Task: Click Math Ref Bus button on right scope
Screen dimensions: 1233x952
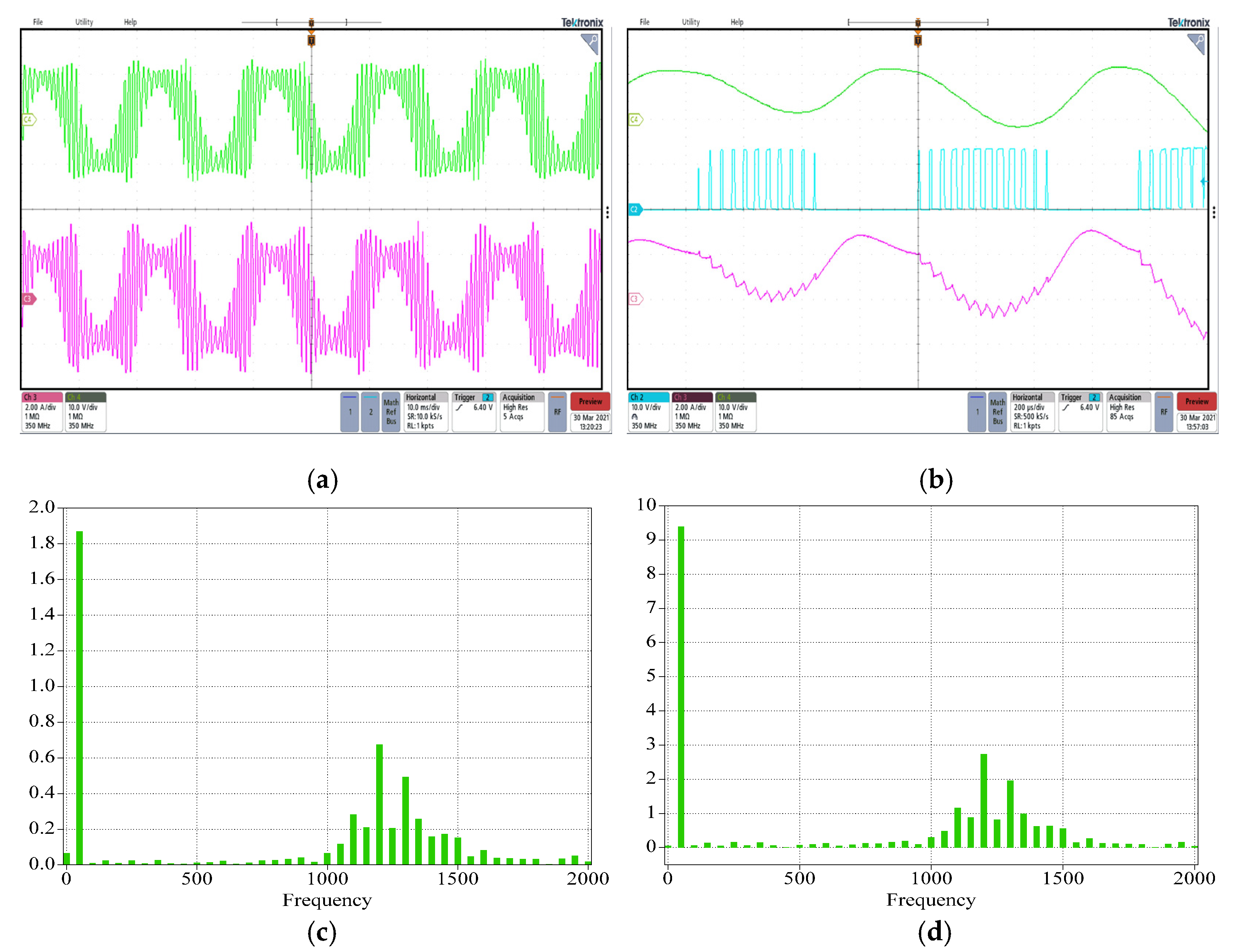Action: click(997, 412)
